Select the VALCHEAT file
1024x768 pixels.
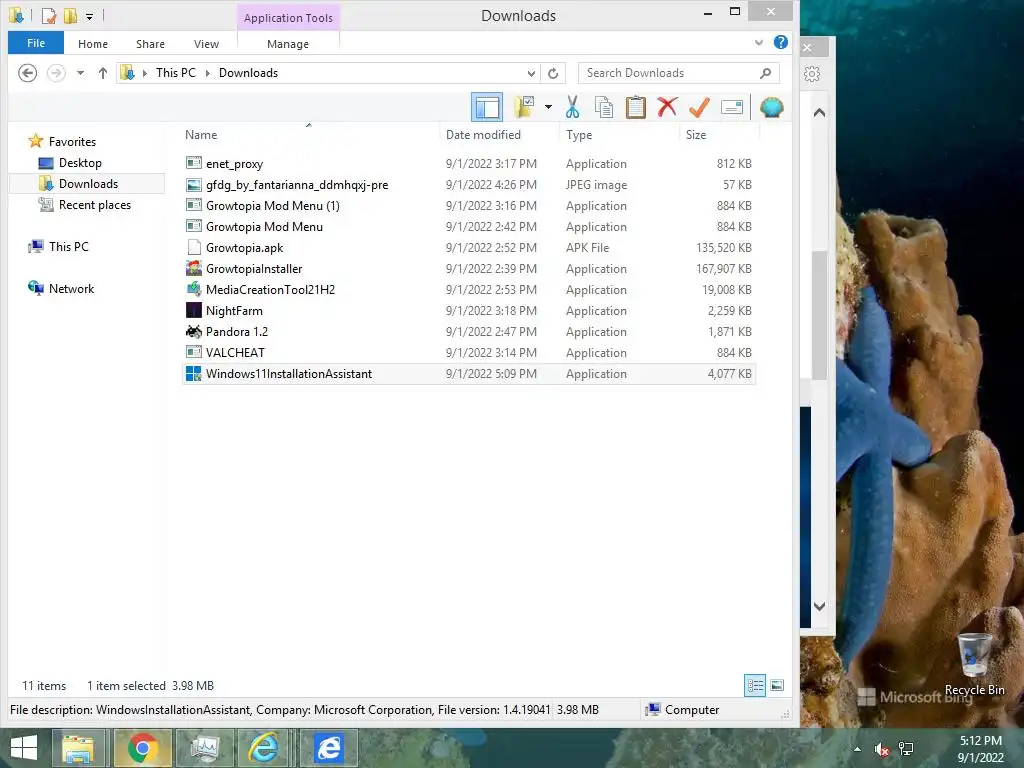coord(468,353)
